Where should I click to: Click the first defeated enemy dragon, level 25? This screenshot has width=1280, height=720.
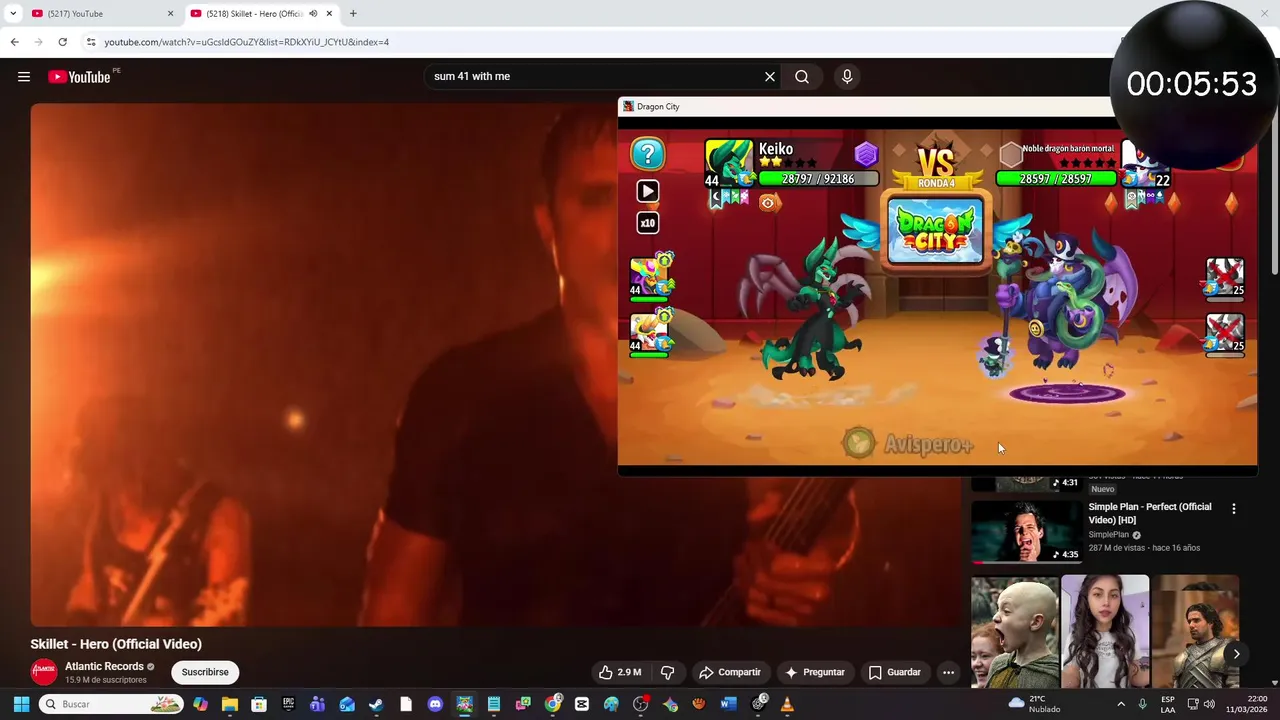pyautogui.click(x=1224, y=278)
